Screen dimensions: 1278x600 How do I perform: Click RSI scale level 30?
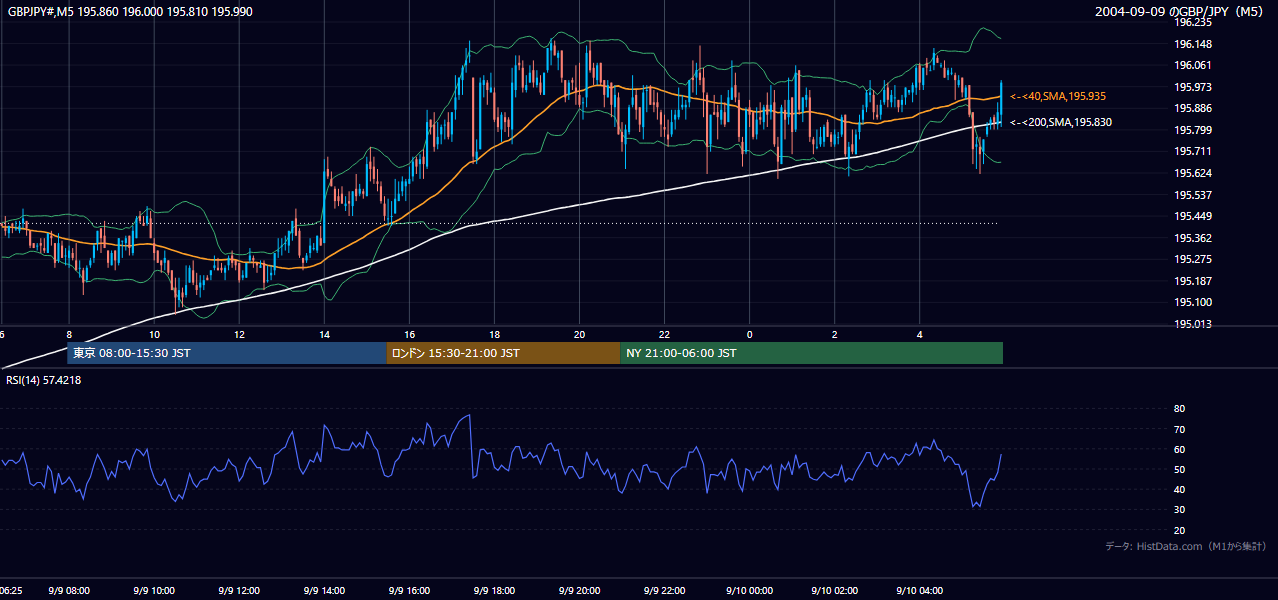click(x=1179, y=510)
